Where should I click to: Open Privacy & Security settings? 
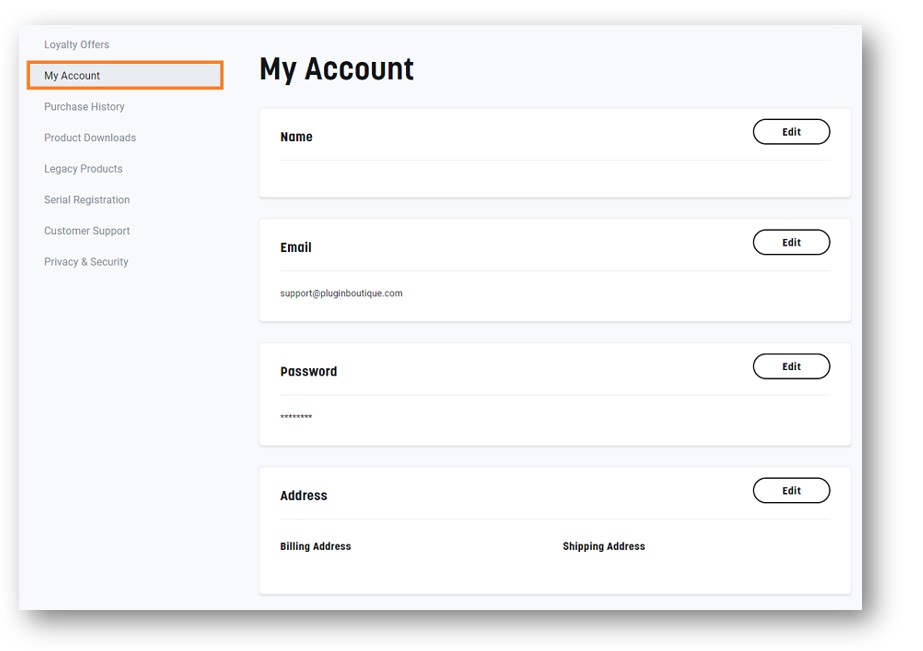(x=86, y=262)
